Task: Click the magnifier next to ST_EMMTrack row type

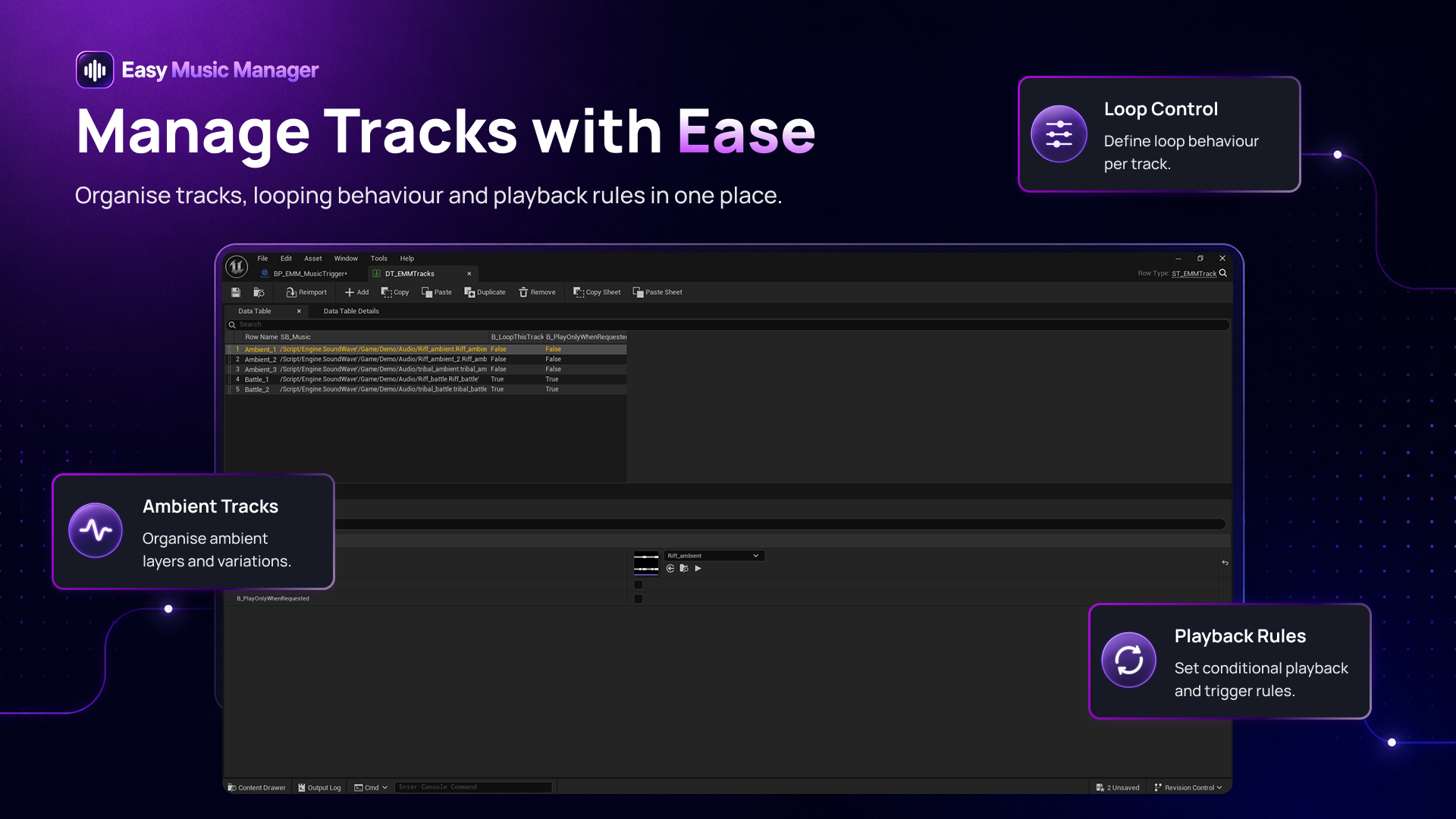Action: [x=1222, y=273]
